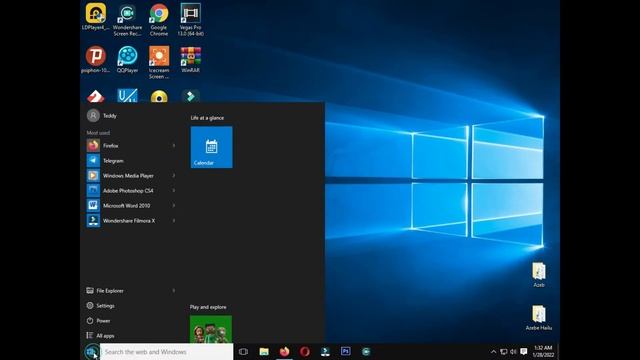The height and width of the screenshot is (360, 640).
Task: Open Telegram from Most used list
Action: click(131, 160)
